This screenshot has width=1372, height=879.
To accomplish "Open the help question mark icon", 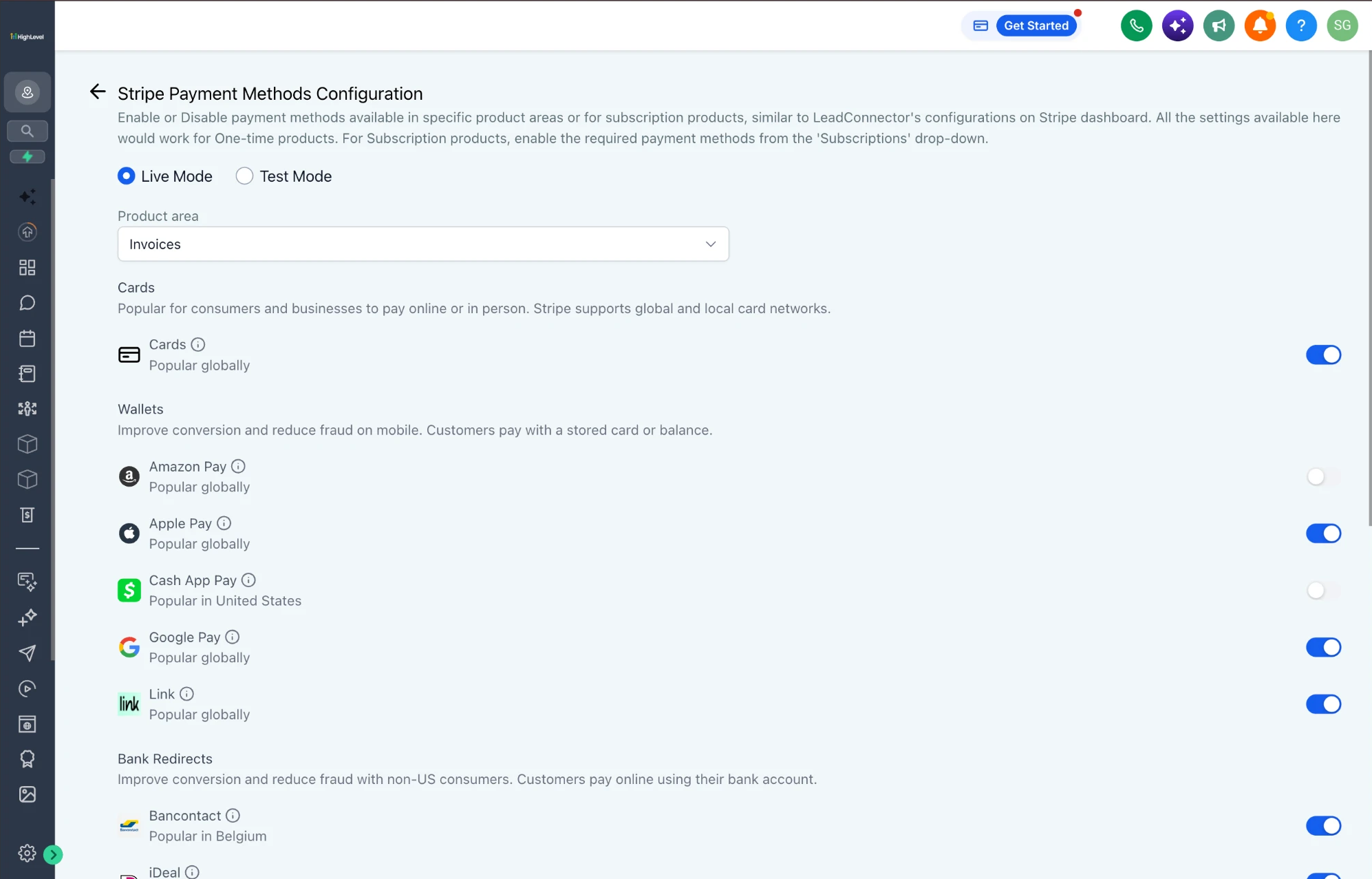I will (1301, 26).
